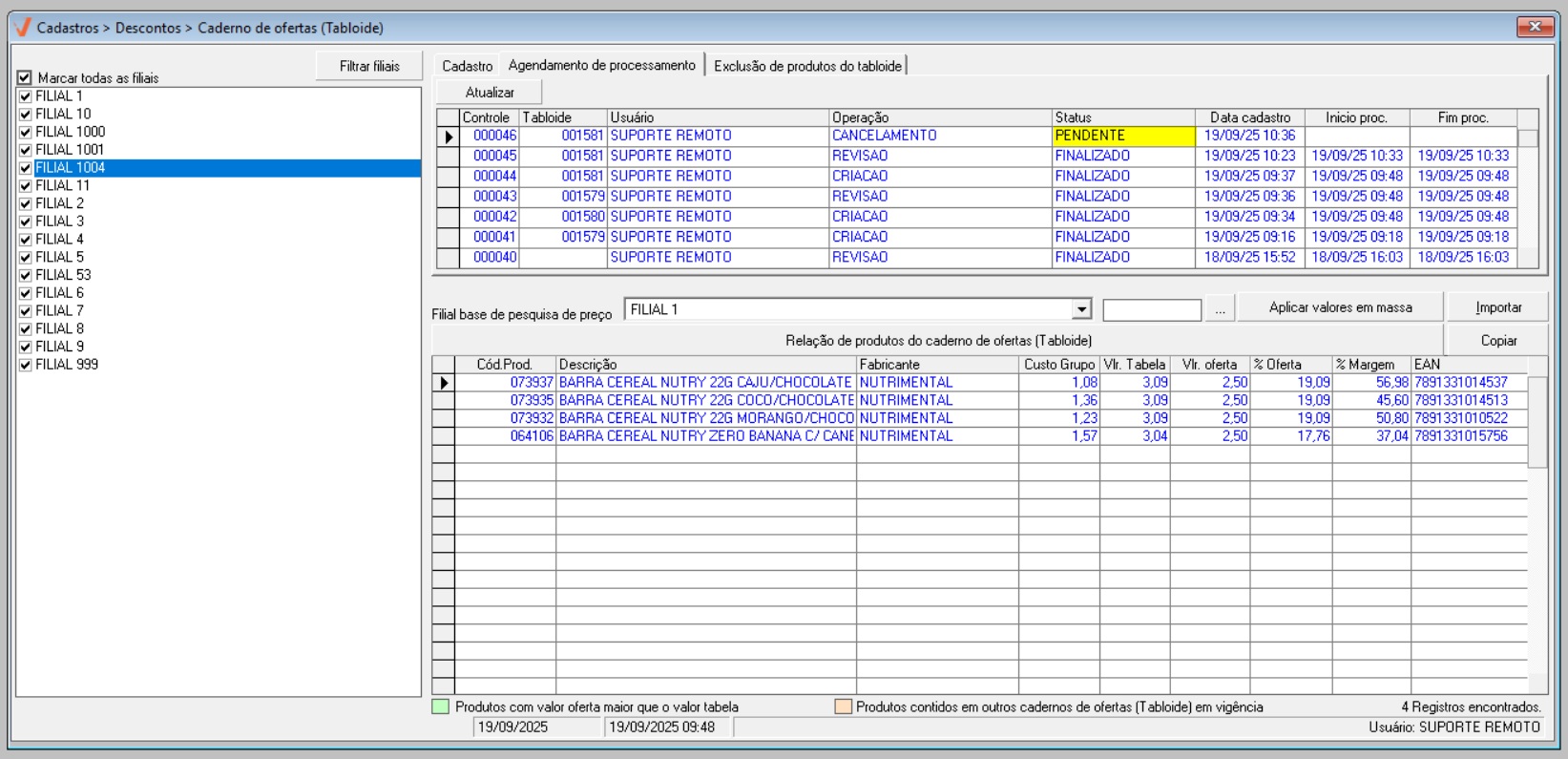Toggle the Marcar todas as filiais checkbox
1568x759 pixels.
tap(25, 78)
